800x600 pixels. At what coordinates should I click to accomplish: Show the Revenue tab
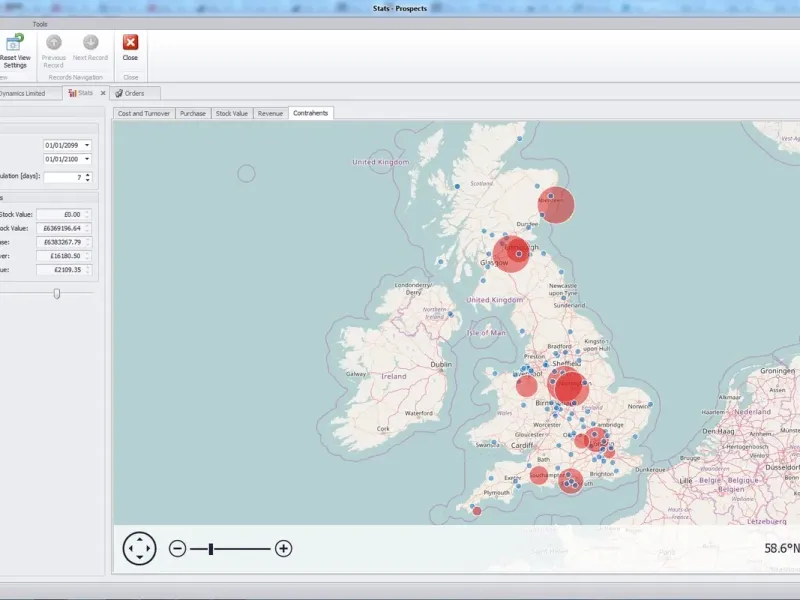pos(270,113)
